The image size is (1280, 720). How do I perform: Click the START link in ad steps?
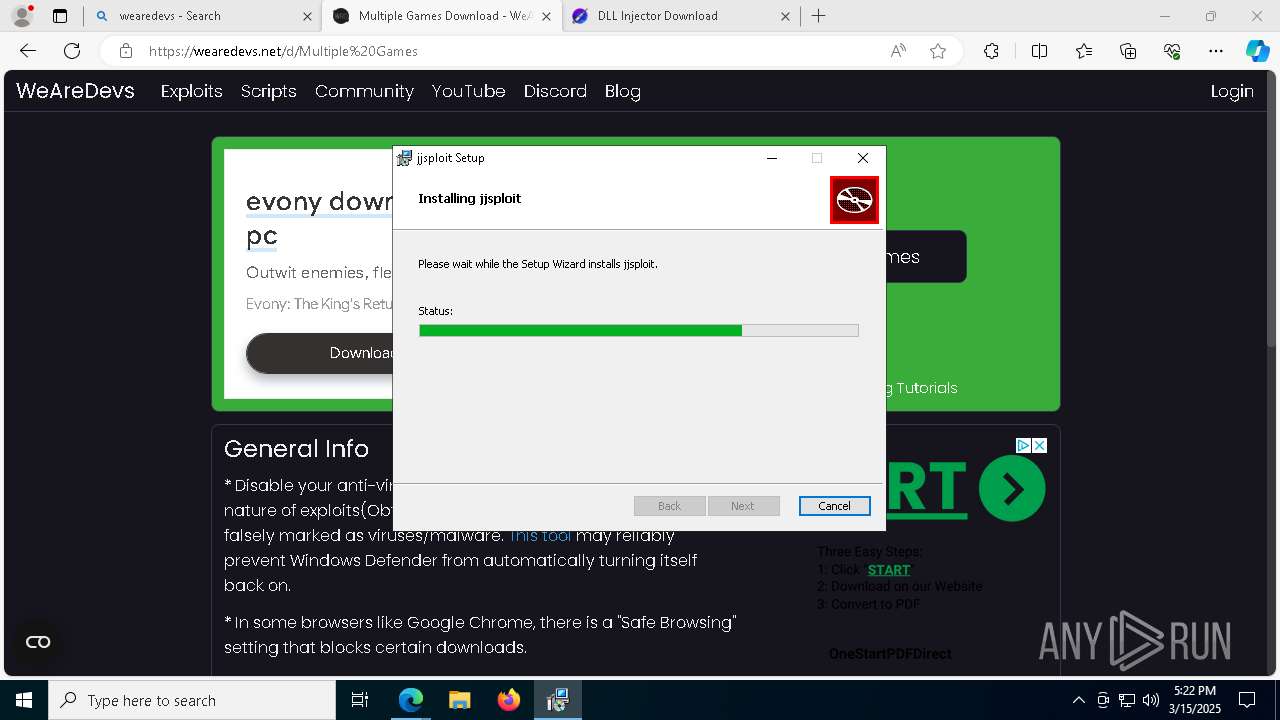click(x=889, y=570)
